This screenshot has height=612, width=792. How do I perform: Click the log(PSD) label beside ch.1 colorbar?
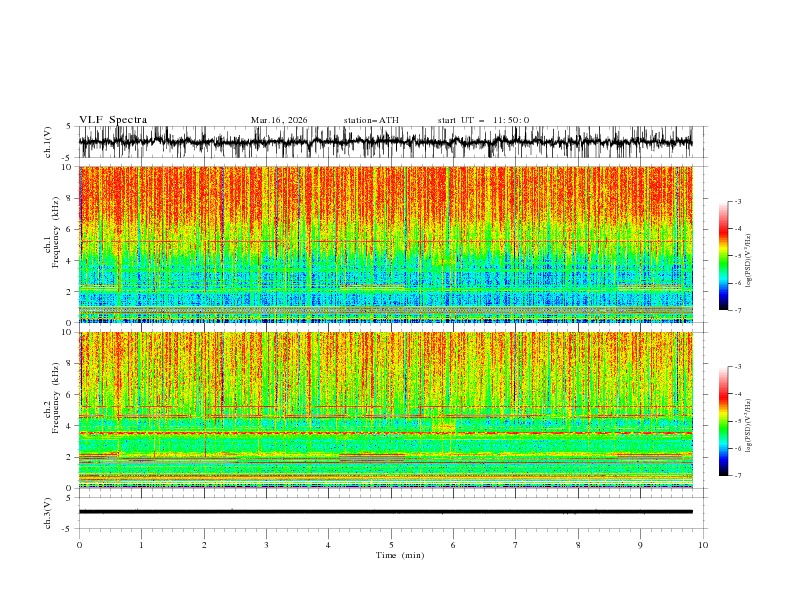[x=749, y=261]
